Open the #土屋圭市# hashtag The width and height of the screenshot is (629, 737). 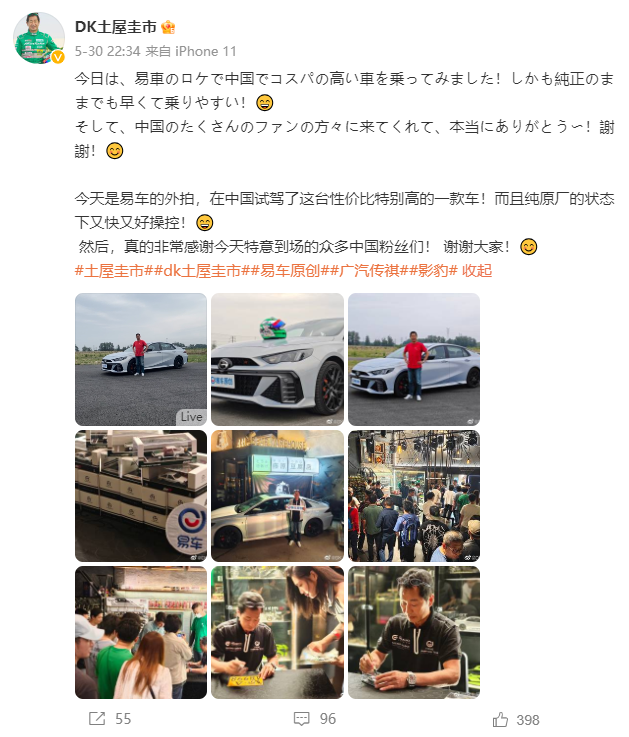(113, 271)
